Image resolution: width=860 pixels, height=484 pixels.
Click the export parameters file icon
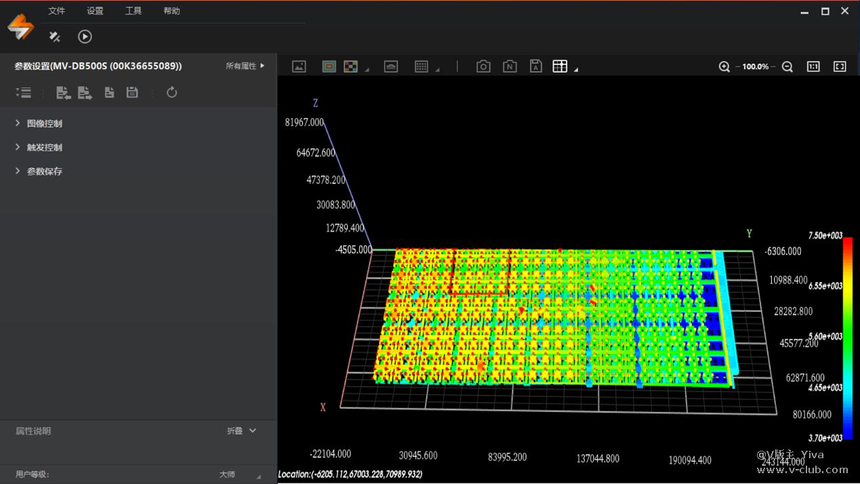pos(84,93)
